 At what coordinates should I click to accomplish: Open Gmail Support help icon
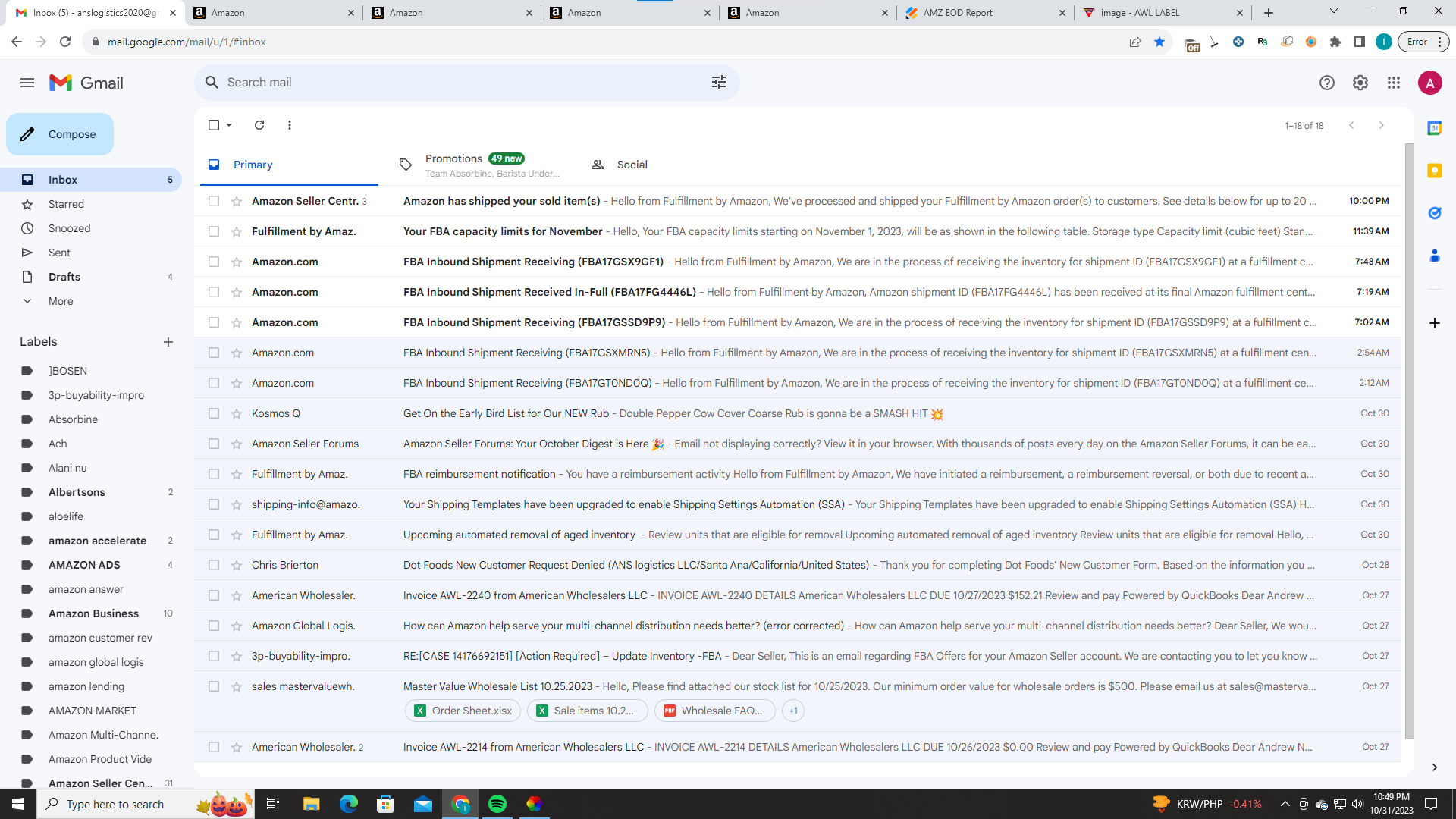pos(1327,83)
